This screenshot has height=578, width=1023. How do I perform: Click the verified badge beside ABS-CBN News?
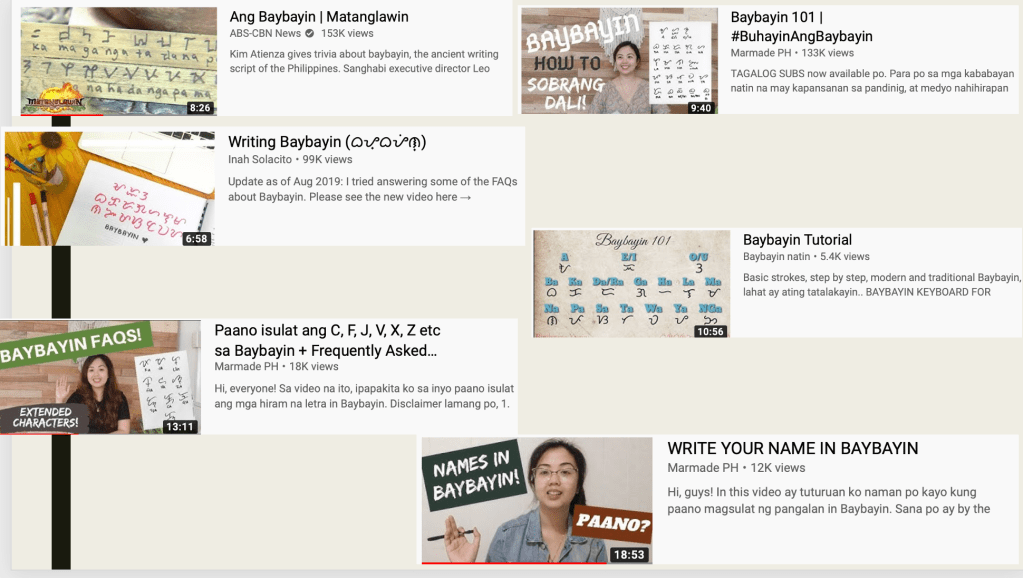coord(309,34)
